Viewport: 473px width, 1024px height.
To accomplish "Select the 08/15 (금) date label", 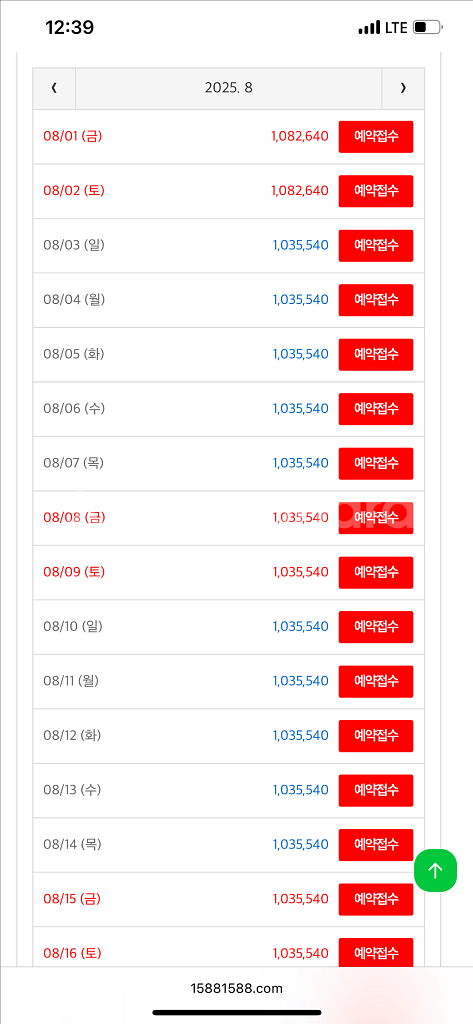I will (x=73, y=899).
